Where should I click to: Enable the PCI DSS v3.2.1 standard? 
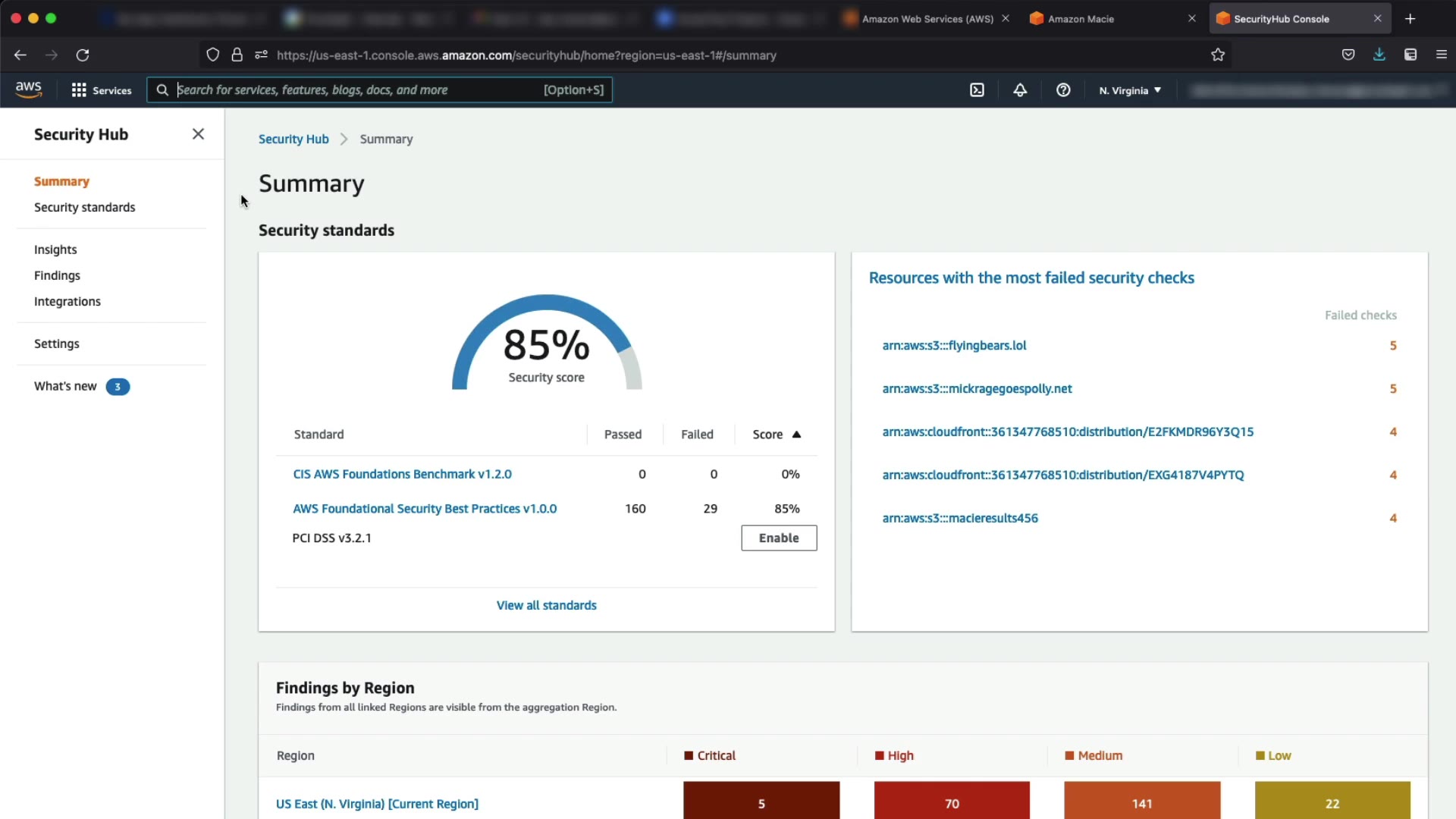(779, 538)
